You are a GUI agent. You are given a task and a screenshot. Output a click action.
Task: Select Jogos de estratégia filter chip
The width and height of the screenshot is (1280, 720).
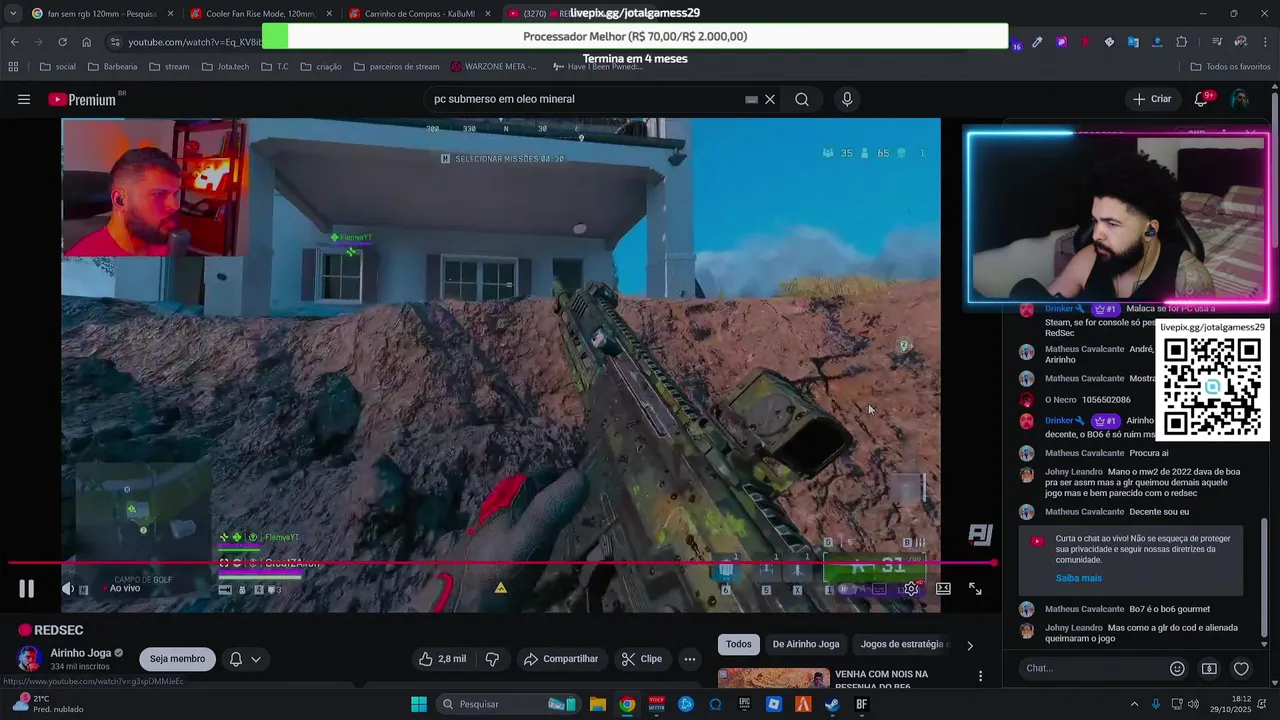point(903,644)
